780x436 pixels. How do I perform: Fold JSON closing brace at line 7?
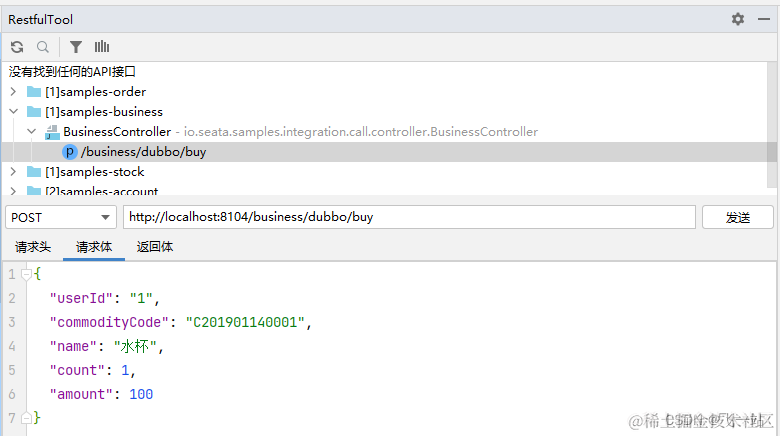pos(26,418)
